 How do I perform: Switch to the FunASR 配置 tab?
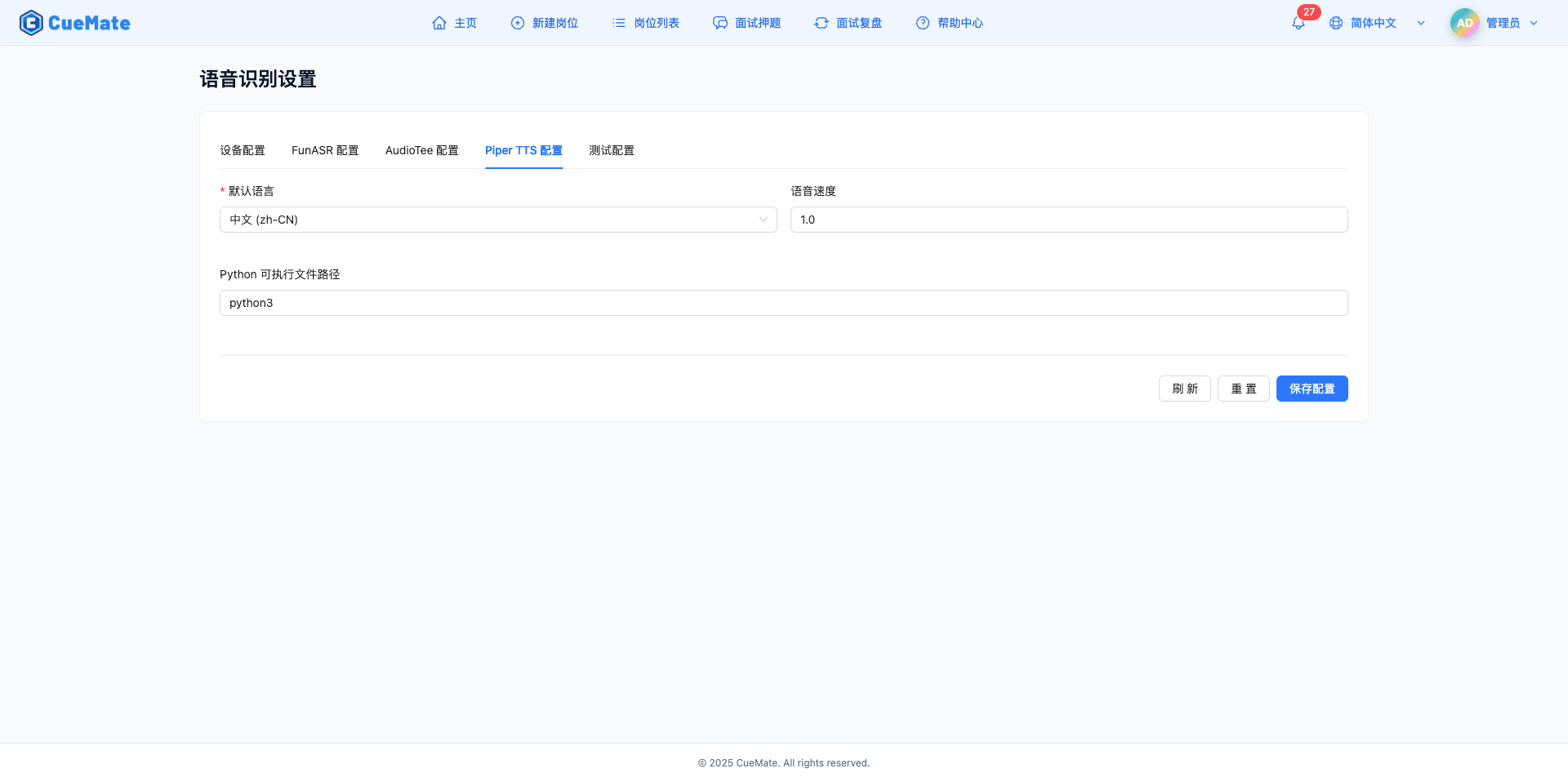pyautogui.click(x=325, y=150)
